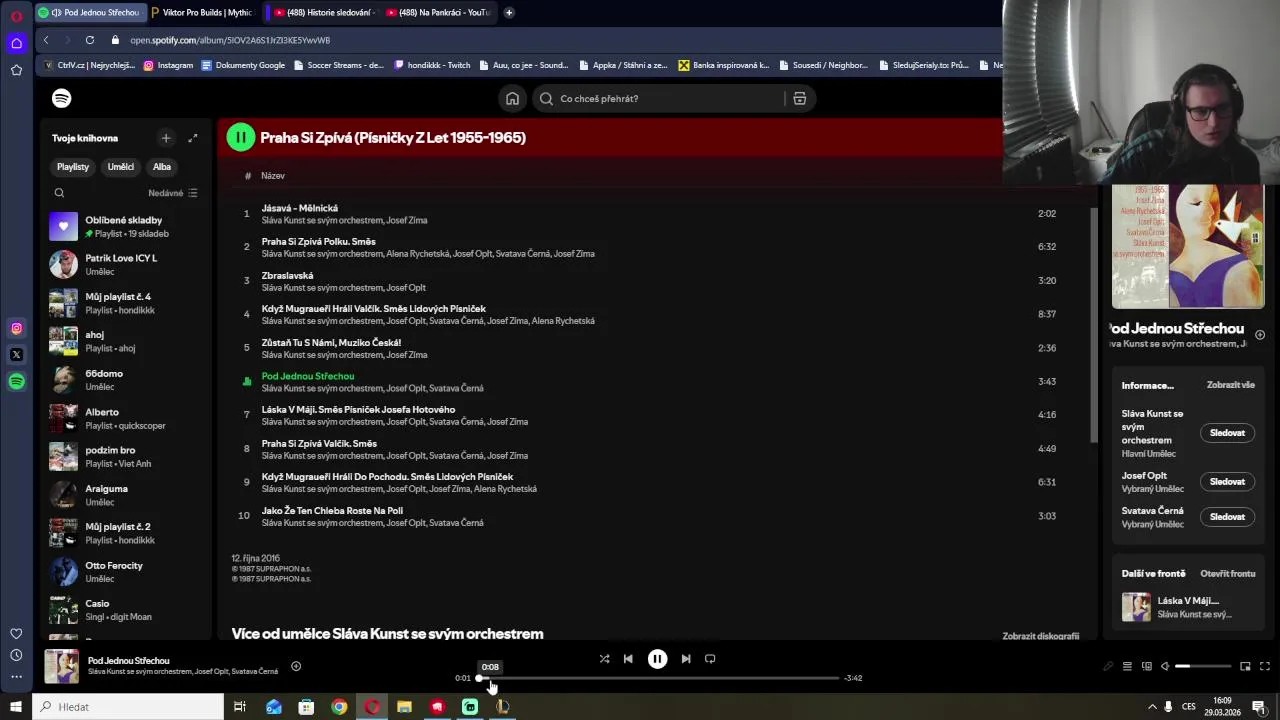Add current song via plus circle in sidebar
Viewport: 1280px width, 720px height.
[1260, 335]
